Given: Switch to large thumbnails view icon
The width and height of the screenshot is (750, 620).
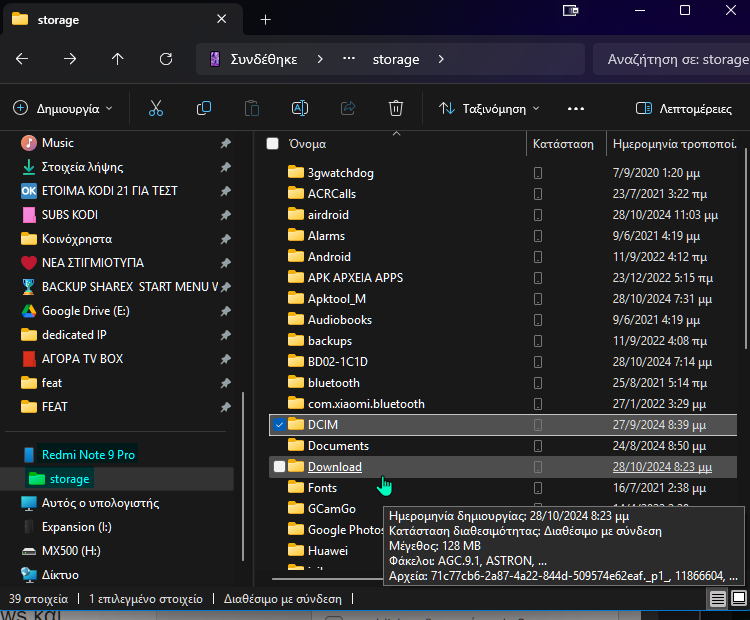Looking at the screenshot, I should tap(739, 598).
